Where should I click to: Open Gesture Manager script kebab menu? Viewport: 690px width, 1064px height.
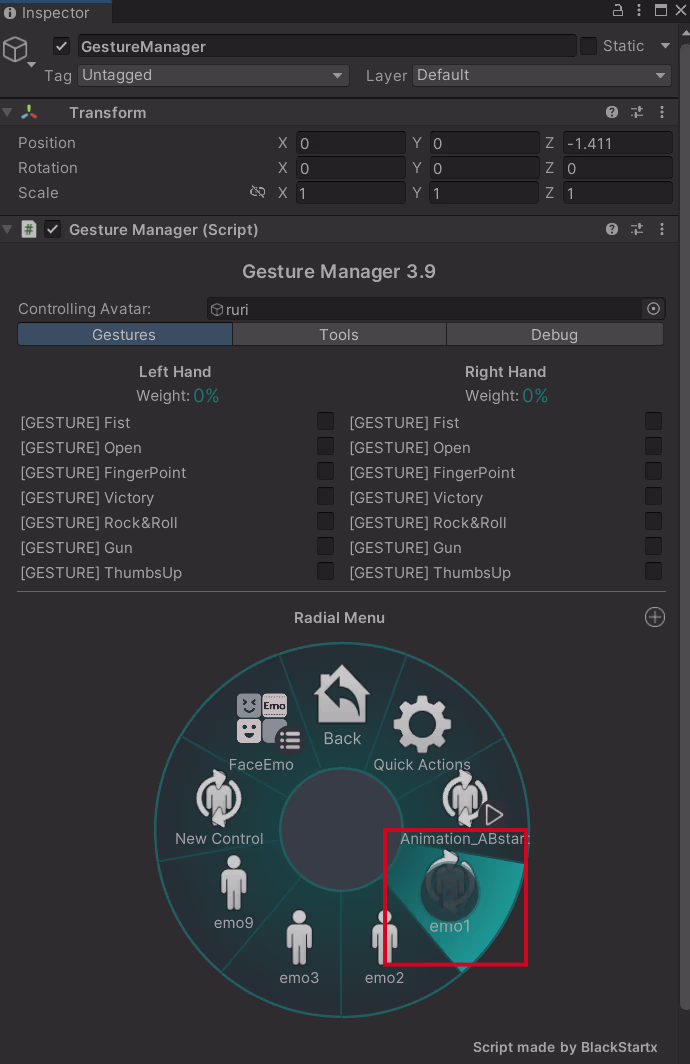[662, 229]
